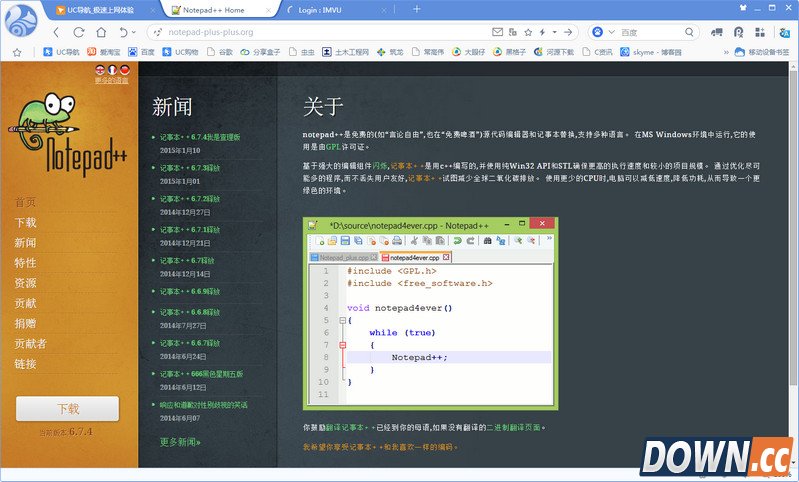This screenshot has height=482, width=799.
Task: Open 资源 in the sidebar menu
Action: [x=25, y=283]
